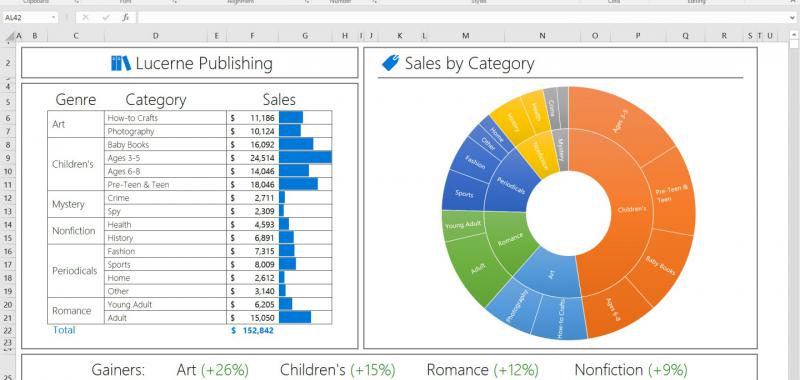Screen dimensions: 800x380
Task: Select column P header
Action: (638, 36)
